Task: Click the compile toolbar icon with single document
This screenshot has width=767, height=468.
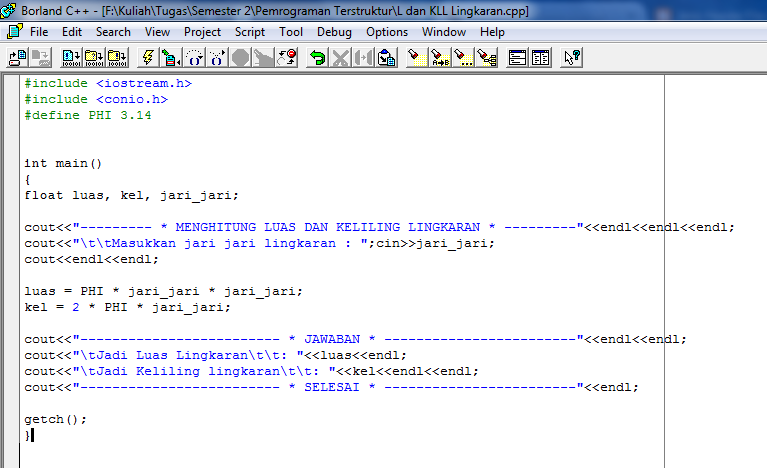Action: tap(71, 58)
